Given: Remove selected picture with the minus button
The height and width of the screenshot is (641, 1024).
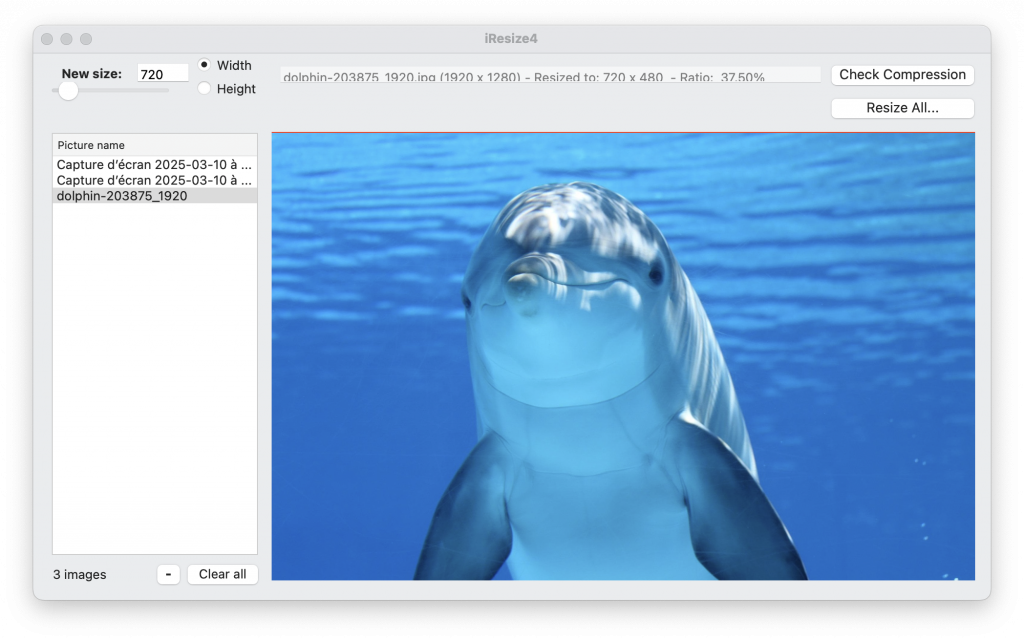Looking at the screenshot, I should pyautogui.click(x=168, y=574).
